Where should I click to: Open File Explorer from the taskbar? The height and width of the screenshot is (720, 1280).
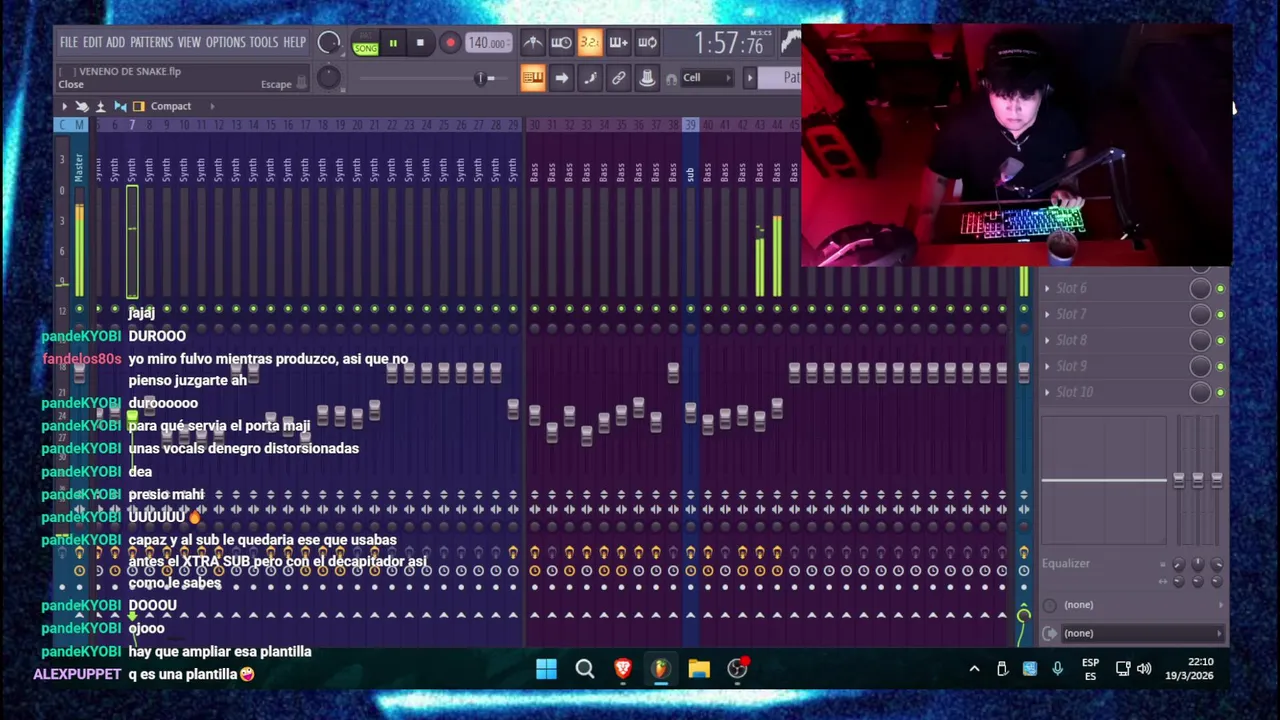point(699,669)
